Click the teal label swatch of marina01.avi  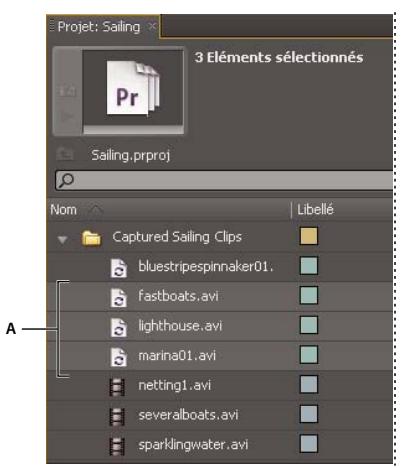click(309, 355)
